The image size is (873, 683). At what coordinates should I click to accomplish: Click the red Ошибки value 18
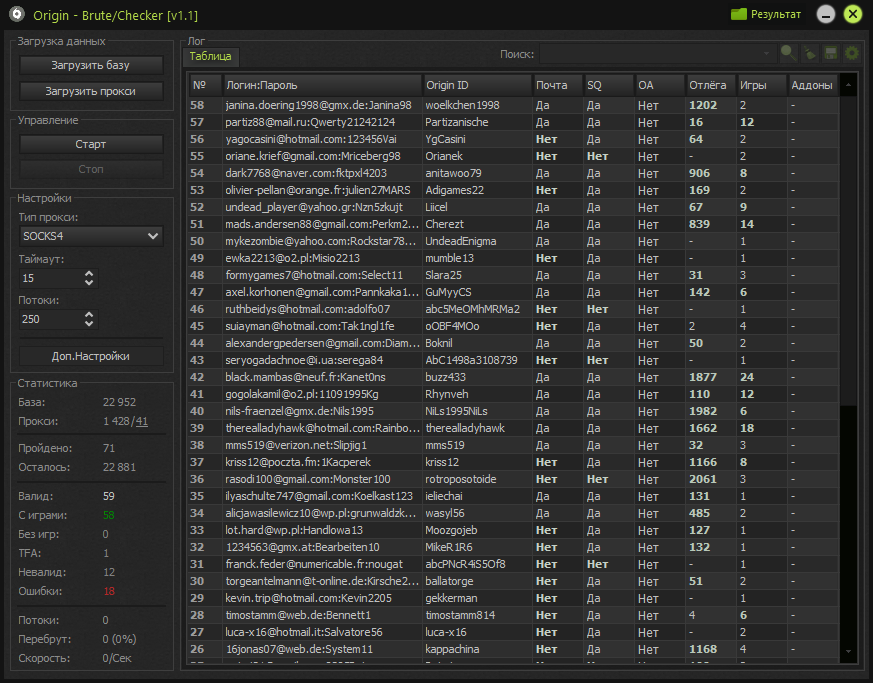coord(109,591)
